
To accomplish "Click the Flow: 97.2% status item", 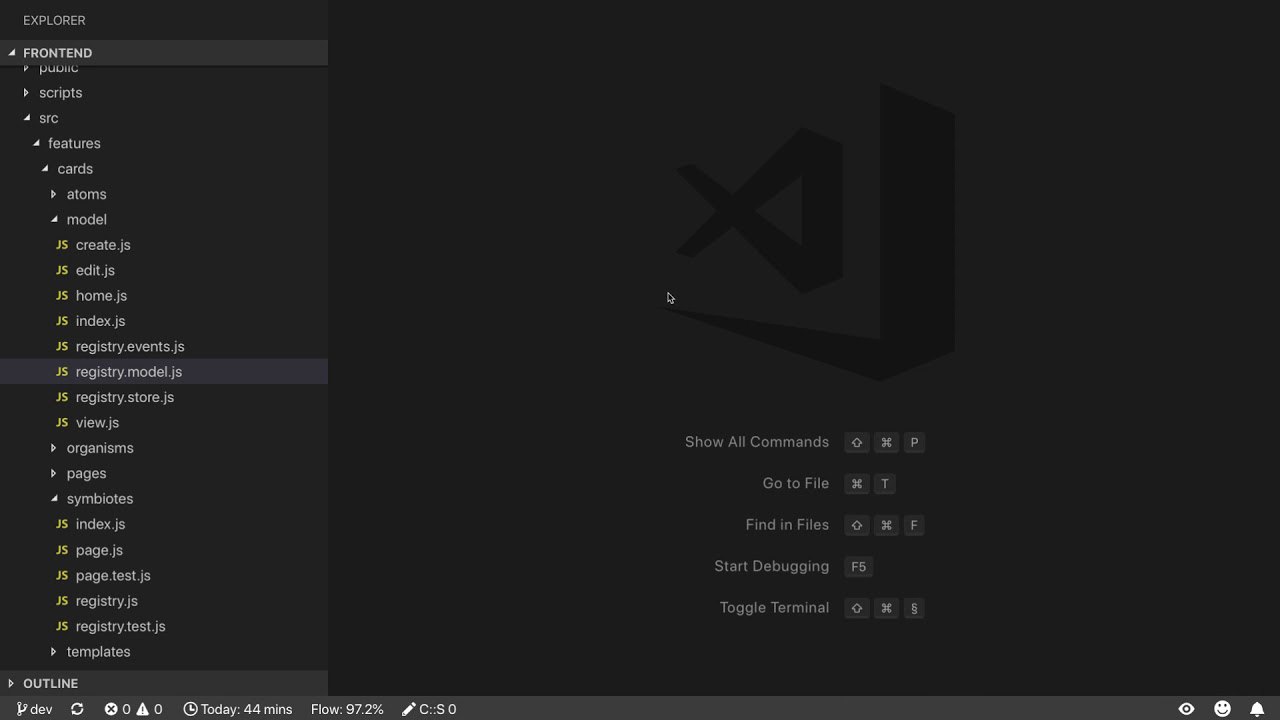I will [347, 709].
